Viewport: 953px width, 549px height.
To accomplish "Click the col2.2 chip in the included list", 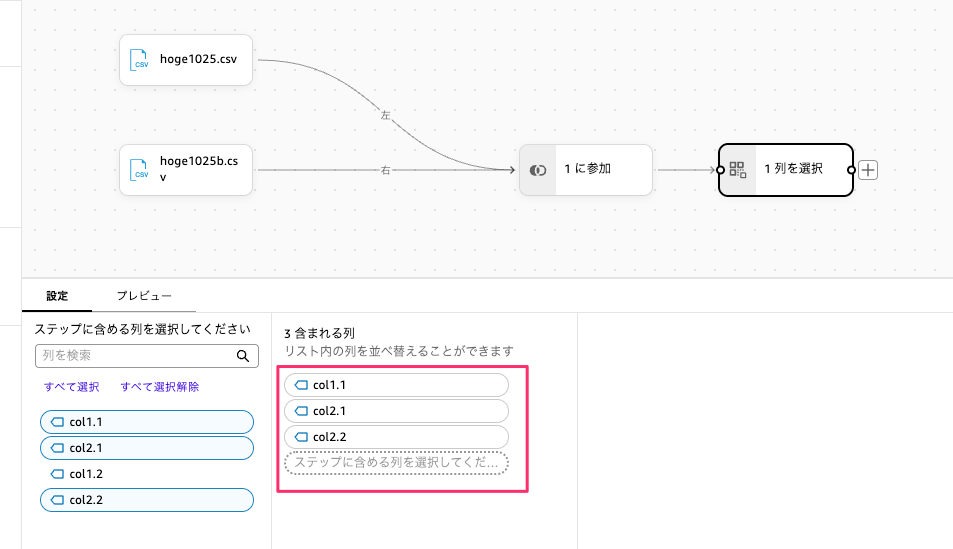I will (x=396, y=437).
